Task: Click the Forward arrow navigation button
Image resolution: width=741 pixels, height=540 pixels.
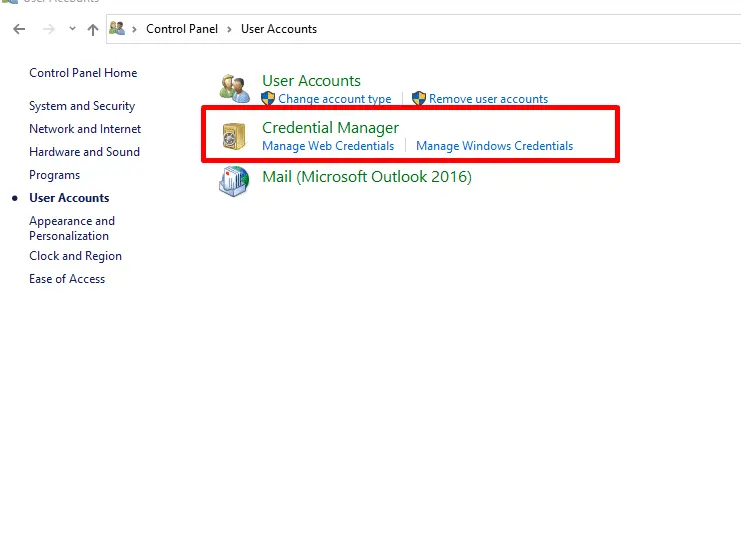Action: [49, 29]
